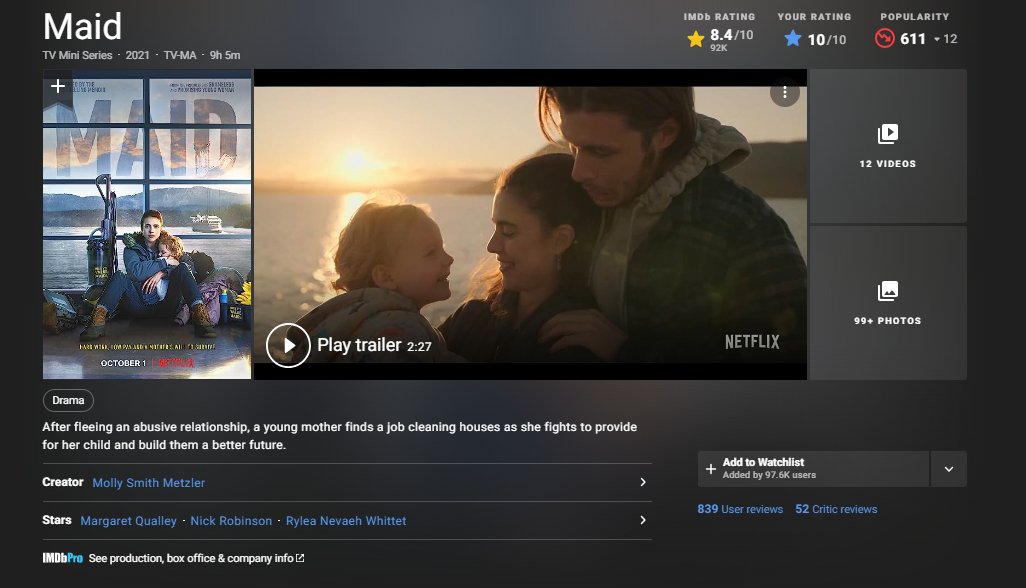Image resolution: width=1026 pixels, height=588 pixels.
Task: Open Nick Robinson's profile
Action: tap(231, 521)
